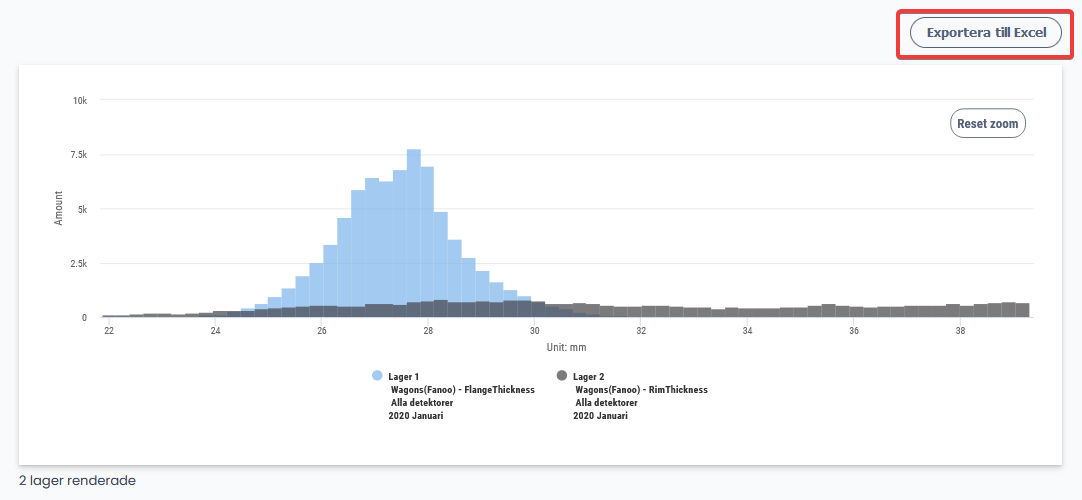Click the '2 lager renderade' status text
The height and width of the screenshot is (500, 1082).
(77, 481)
